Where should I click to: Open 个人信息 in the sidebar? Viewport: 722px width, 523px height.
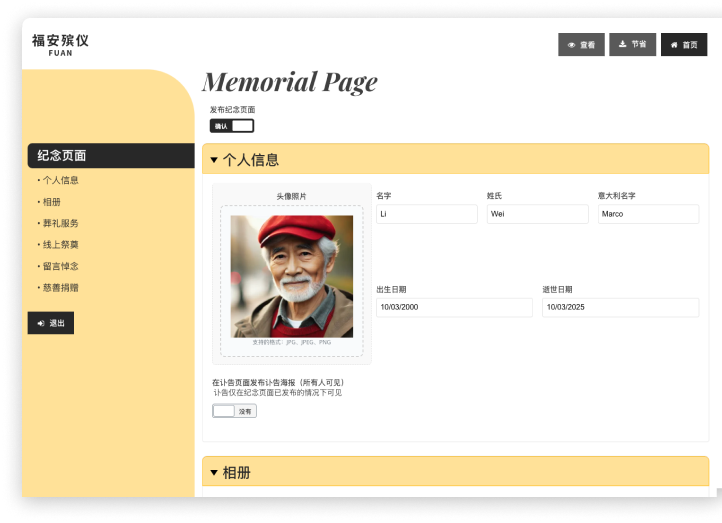(60, 181)
